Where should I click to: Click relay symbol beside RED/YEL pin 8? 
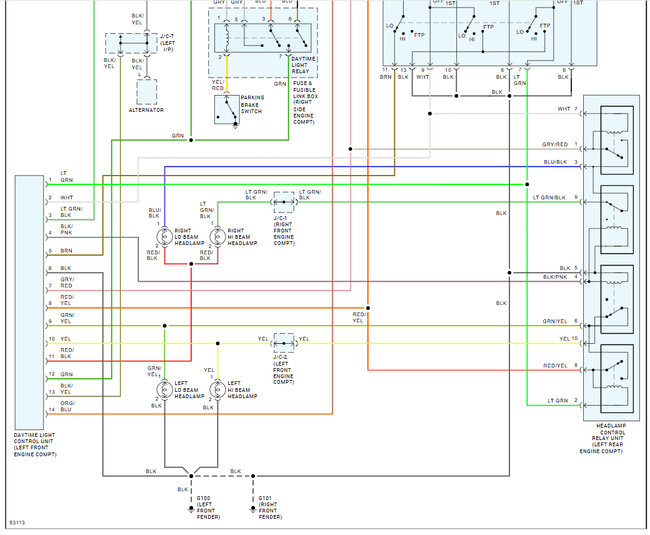tap(617, 378)
